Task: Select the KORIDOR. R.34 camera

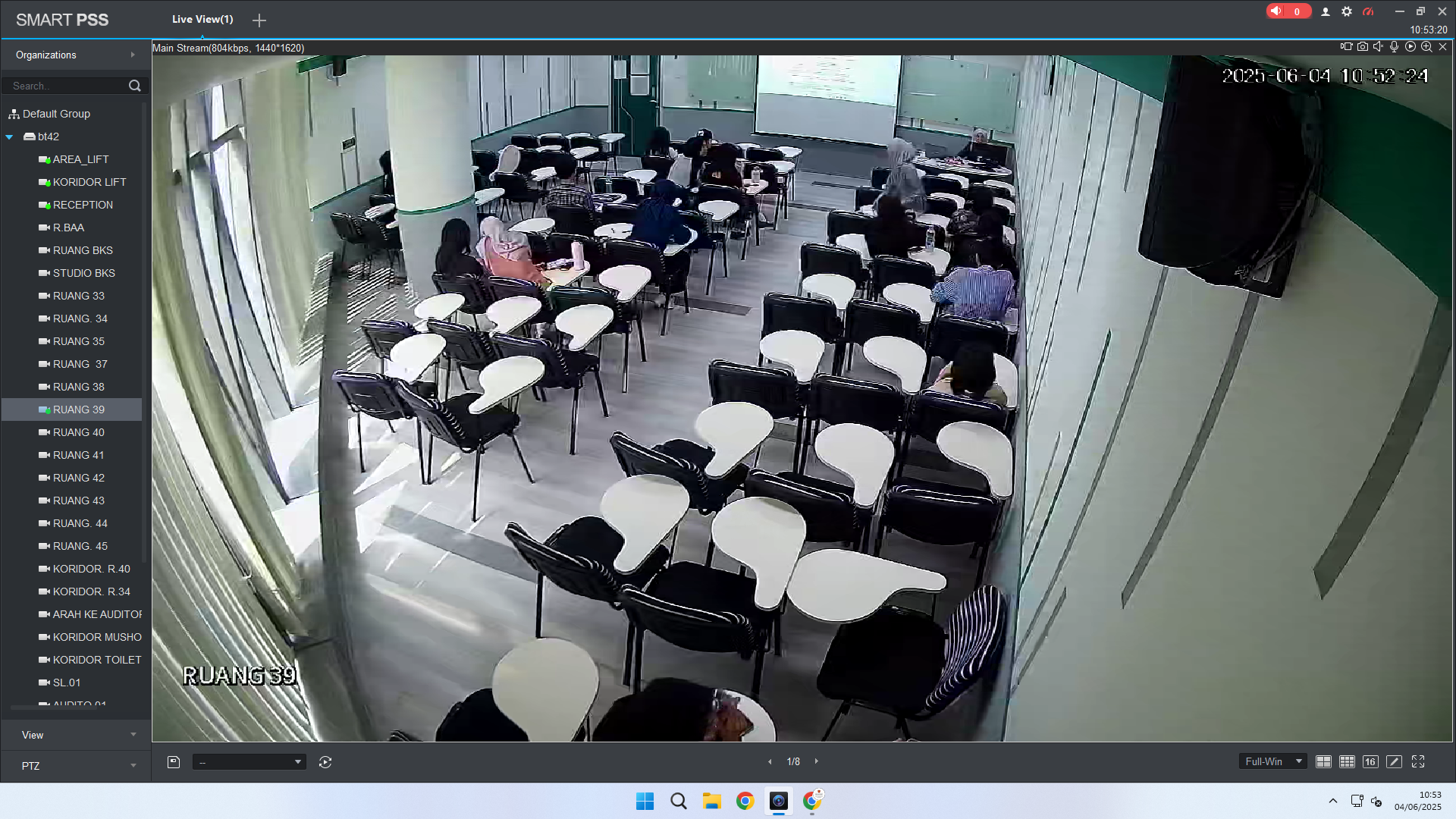Action: [92, 591]
